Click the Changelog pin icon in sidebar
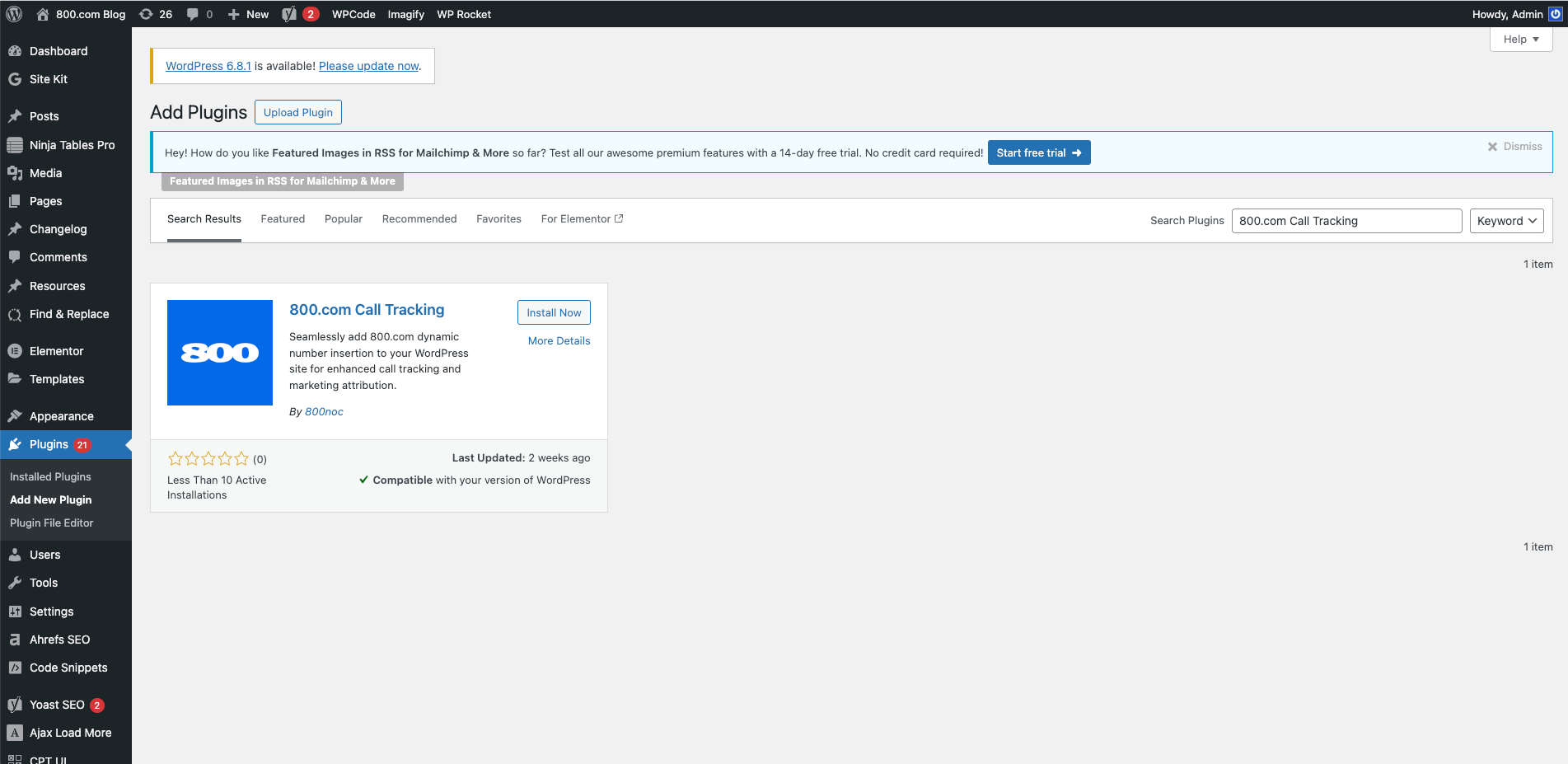 coord(15,229)
